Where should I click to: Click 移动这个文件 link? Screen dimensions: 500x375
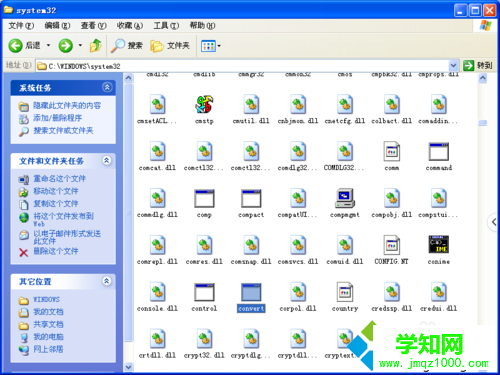pos(56,191)
